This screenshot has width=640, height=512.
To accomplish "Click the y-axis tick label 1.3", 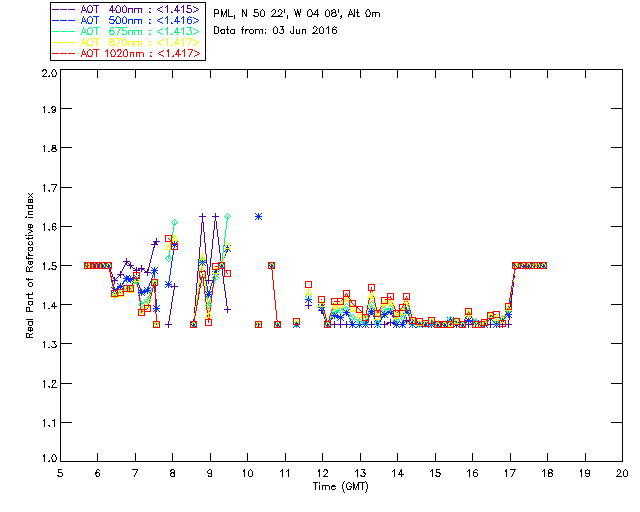I will click(x=49, y=344).
